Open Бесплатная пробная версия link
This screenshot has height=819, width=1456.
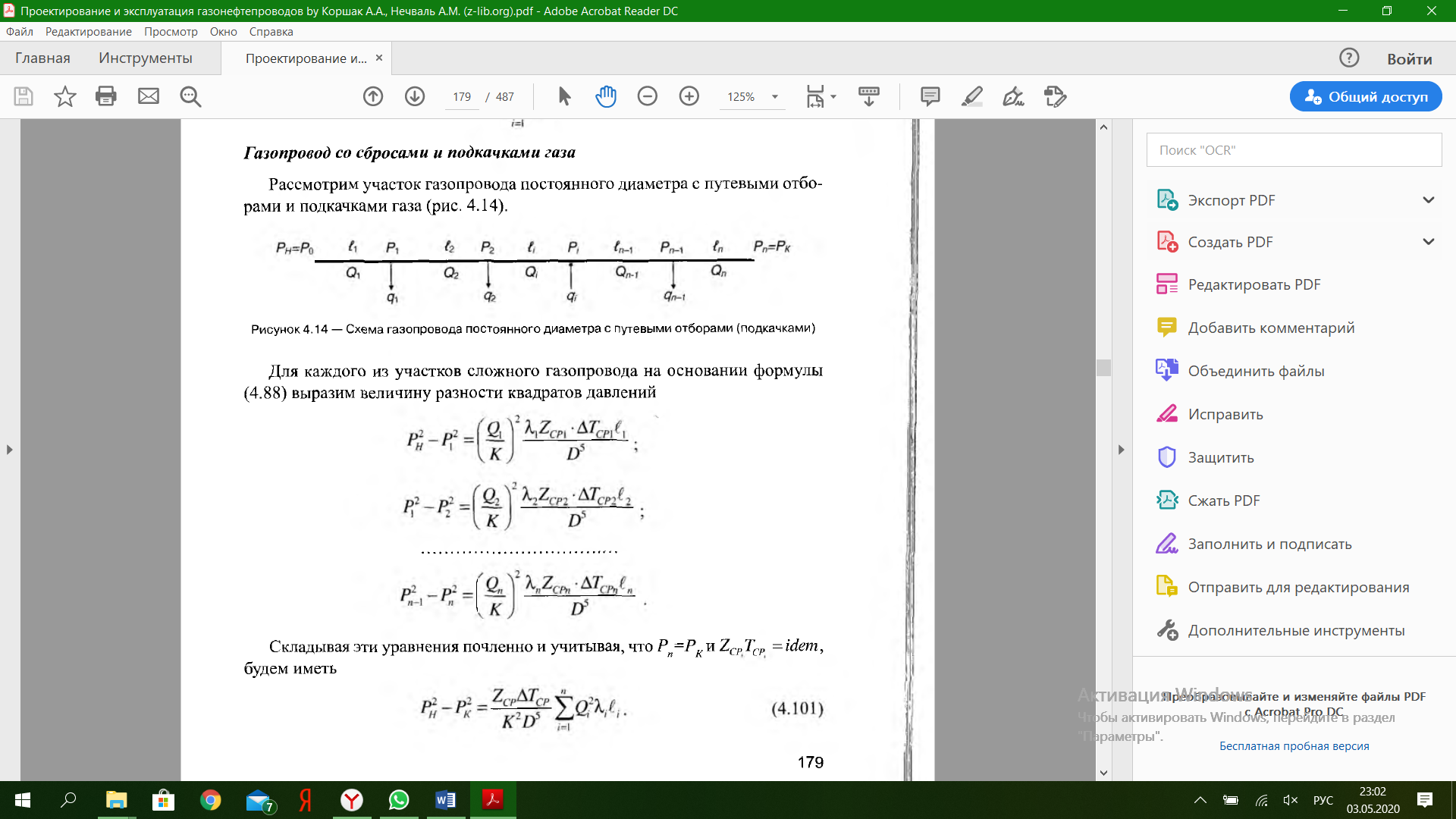(1294, 746)
